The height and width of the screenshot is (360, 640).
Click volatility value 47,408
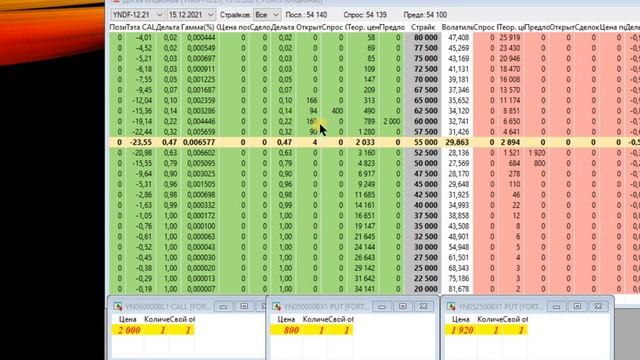tap(458, 38)
